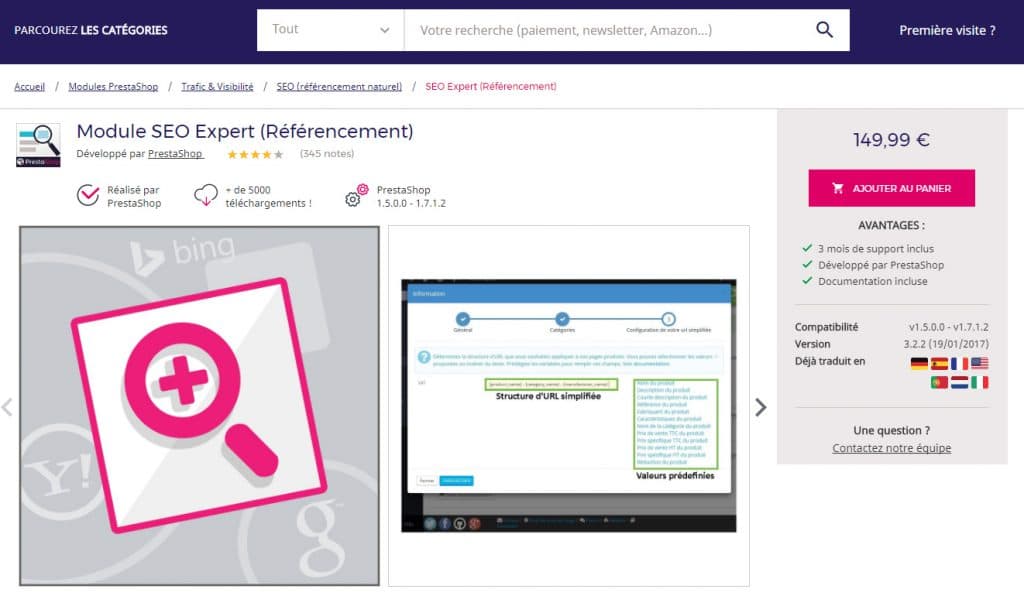Click the Portuguese flag icon
Screen dimensions: 1024x596
tap(939, 383)
